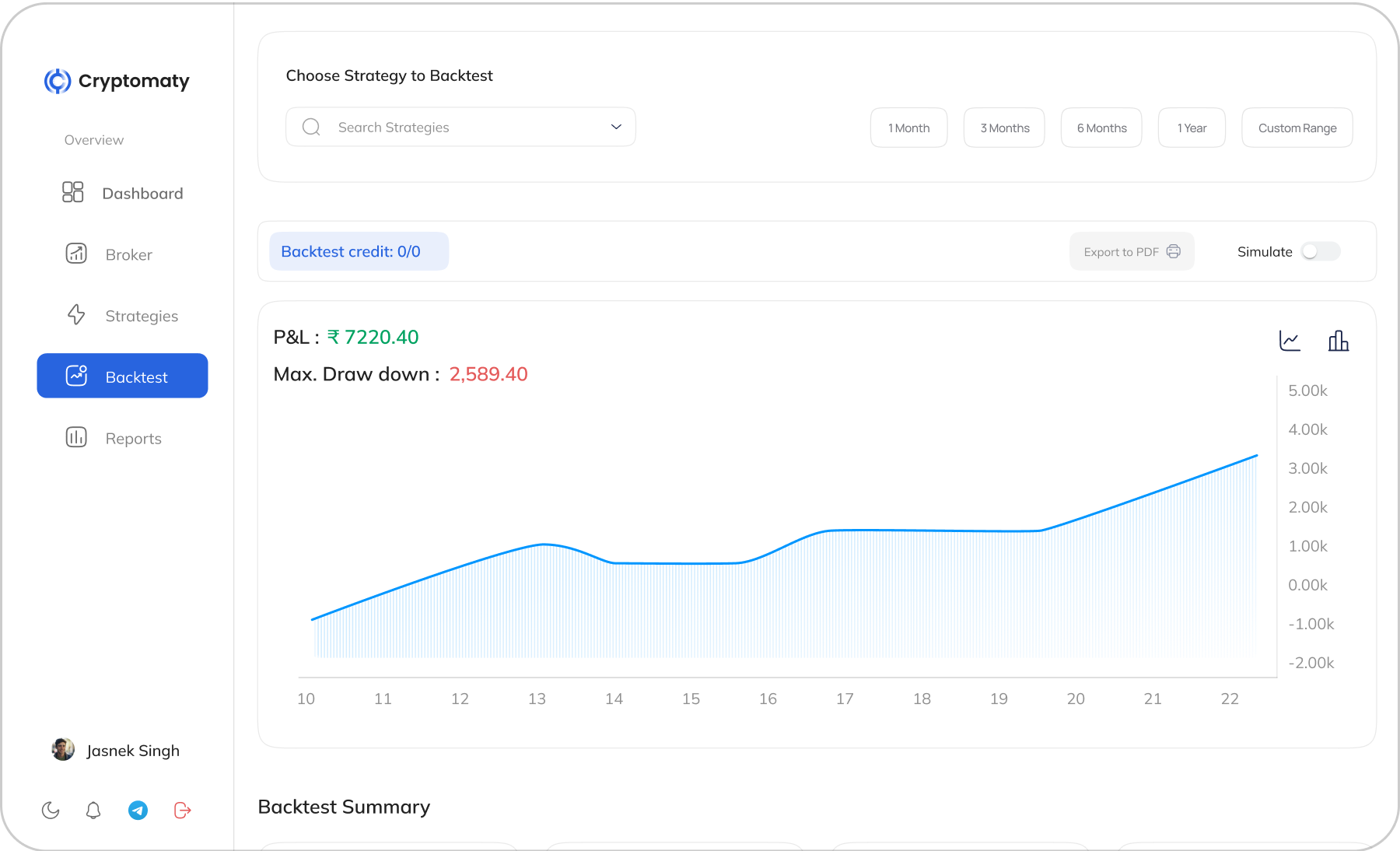Click Jasnek Singh's profile avatar
The image size is (1400, 851).
click(x=61, y=750)
